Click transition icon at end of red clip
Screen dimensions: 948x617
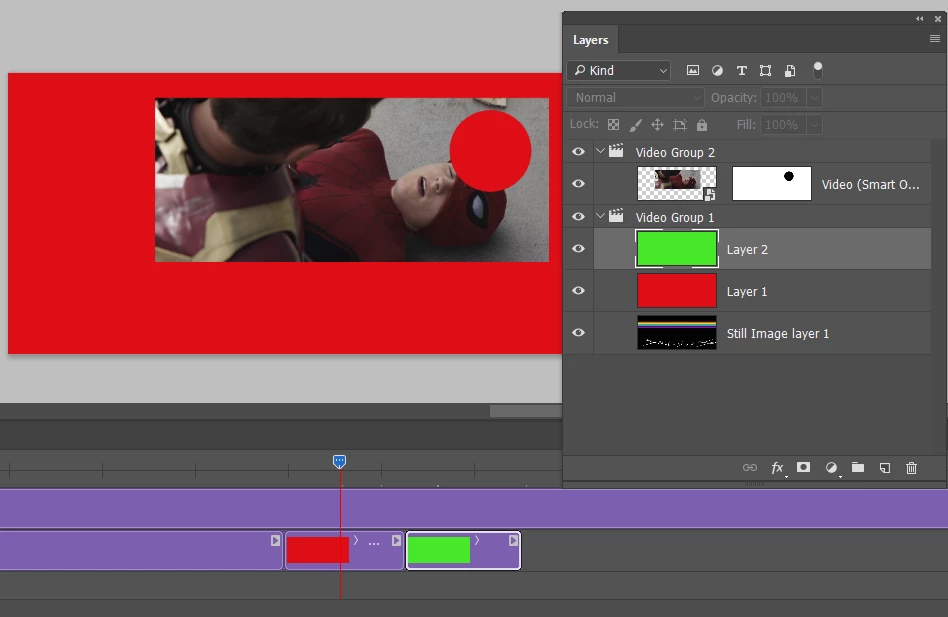click(x=397, y=540)
